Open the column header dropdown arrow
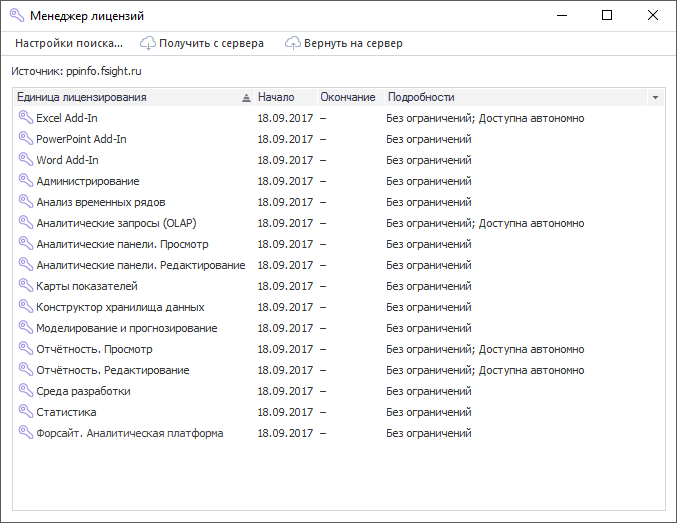This screenshot has width=677, height=523. pyautogui.click(x=655, y=98)
